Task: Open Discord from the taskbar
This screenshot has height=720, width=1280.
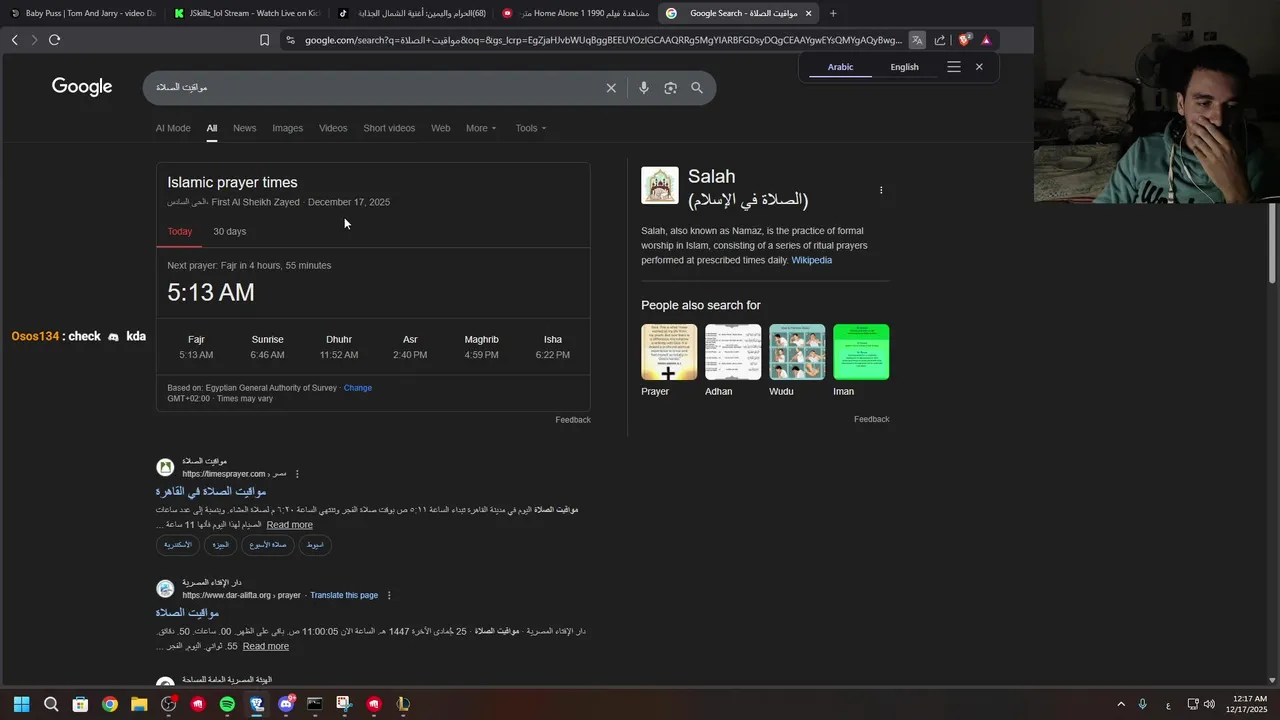Action: tap(286, 704)
